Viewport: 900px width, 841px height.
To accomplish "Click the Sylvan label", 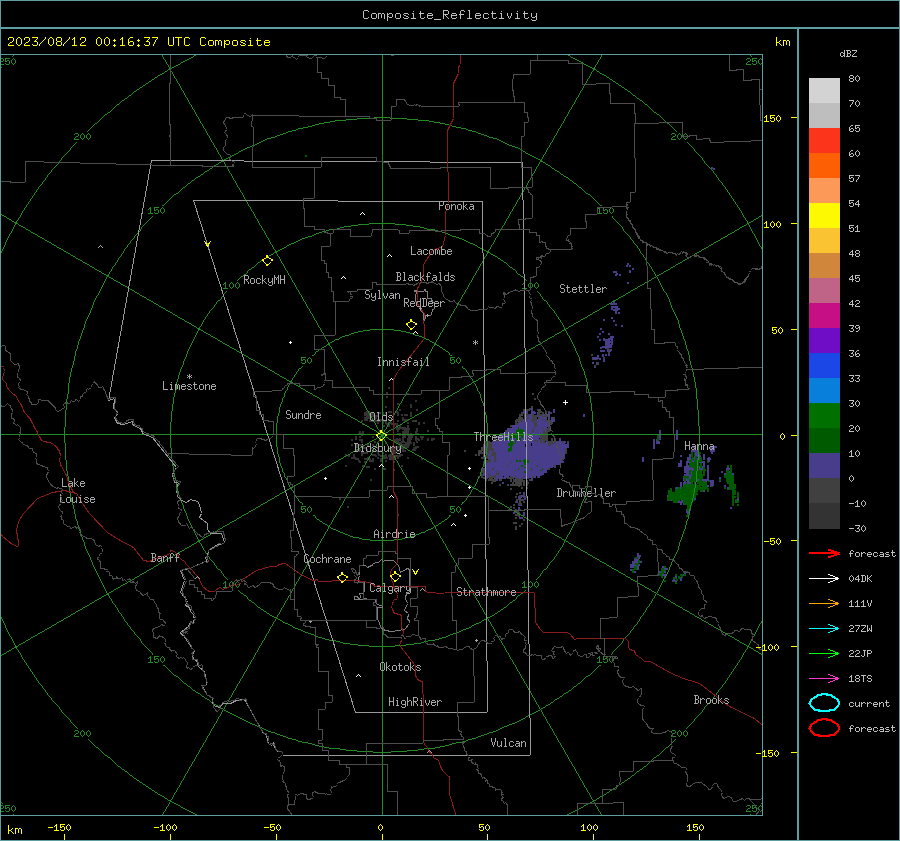I will [x=382, y=295].
